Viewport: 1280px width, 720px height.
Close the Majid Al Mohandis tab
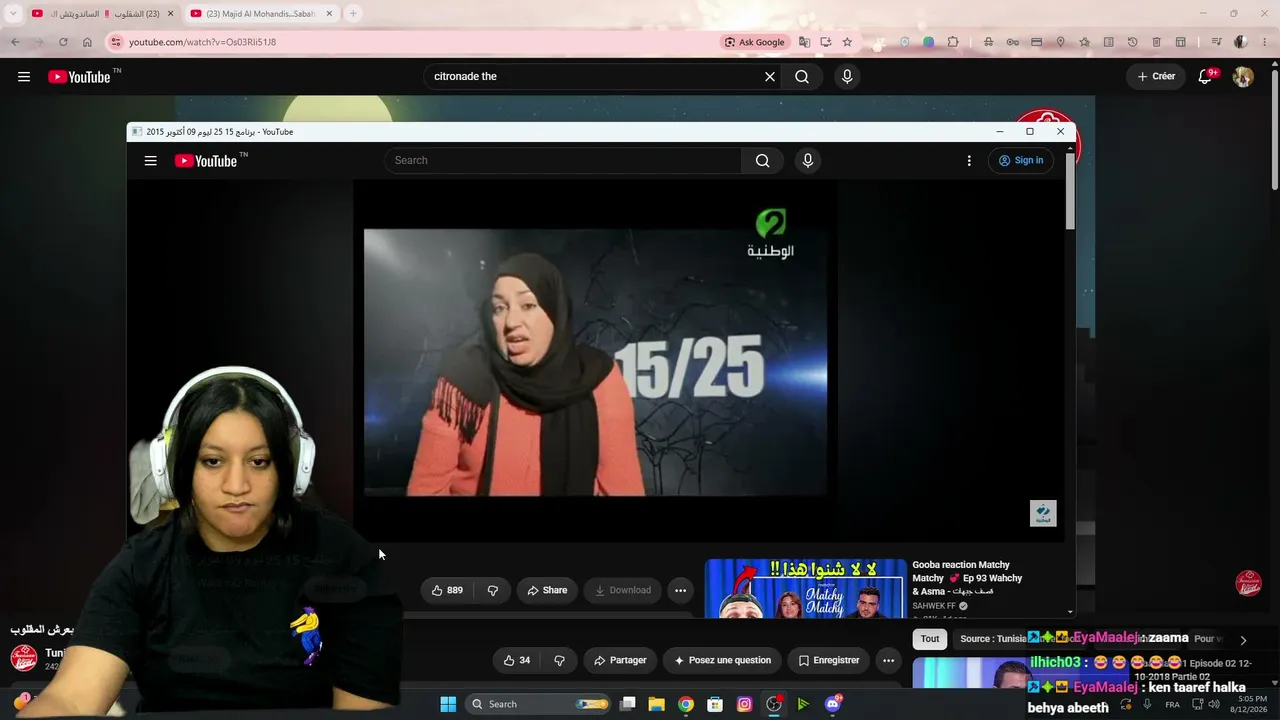[x=330, y=14]
